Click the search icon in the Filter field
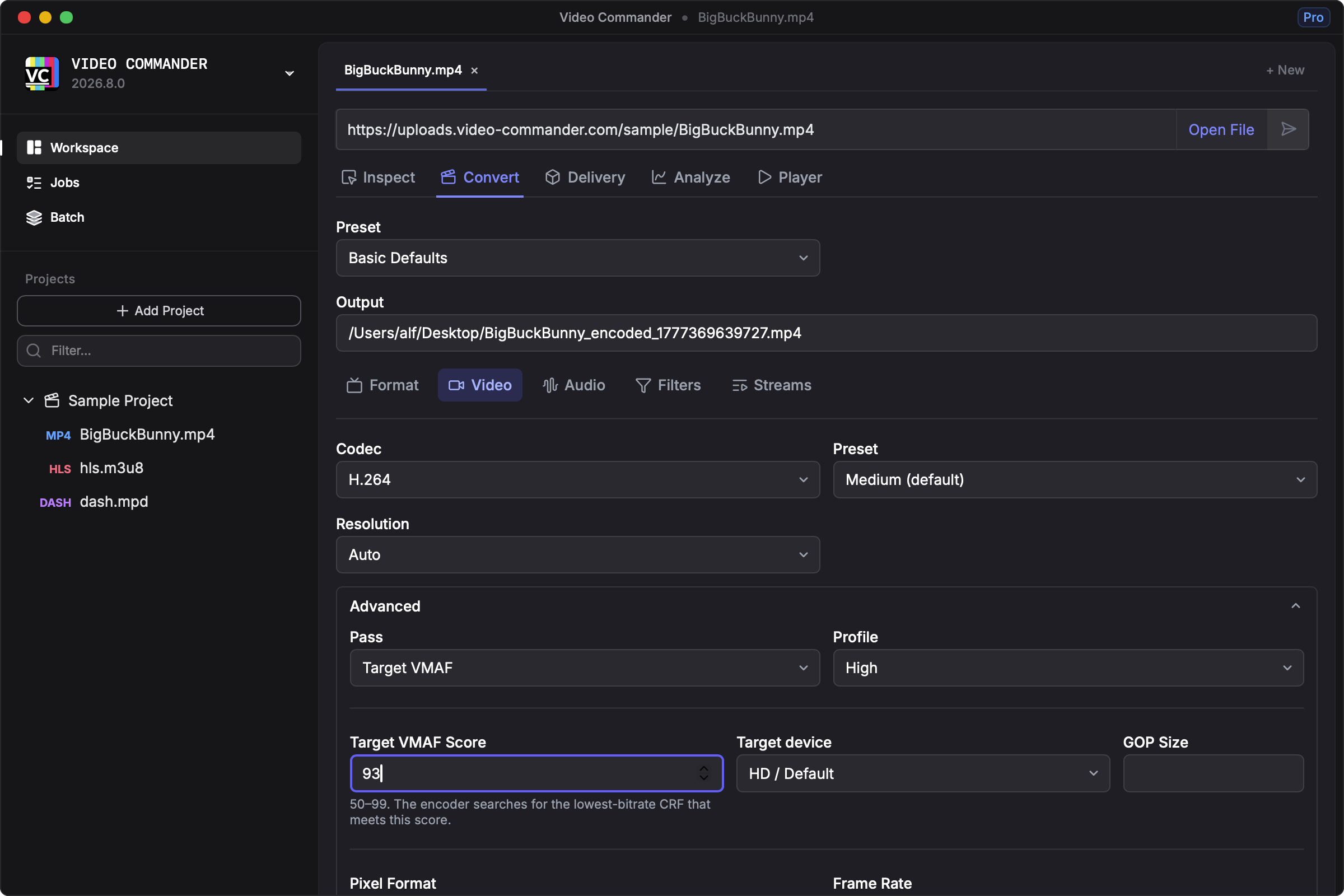 point(34,351)
